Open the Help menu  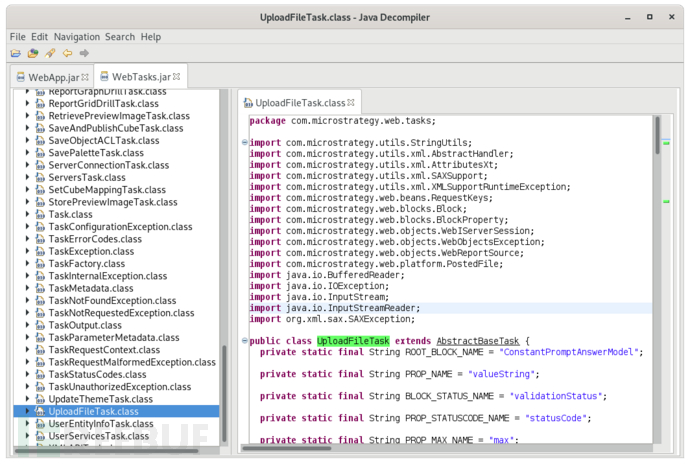[x=150, y=37]
